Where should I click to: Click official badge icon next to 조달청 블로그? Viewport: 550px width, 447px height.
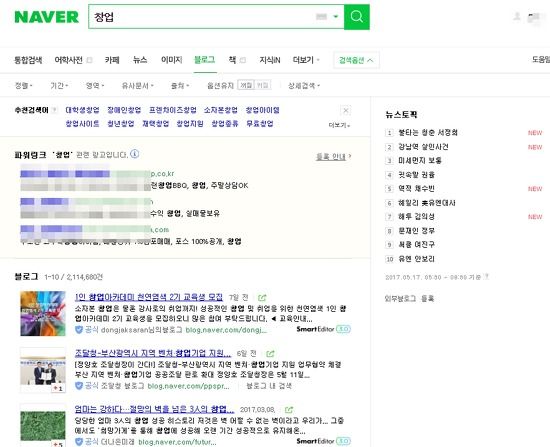79,386
